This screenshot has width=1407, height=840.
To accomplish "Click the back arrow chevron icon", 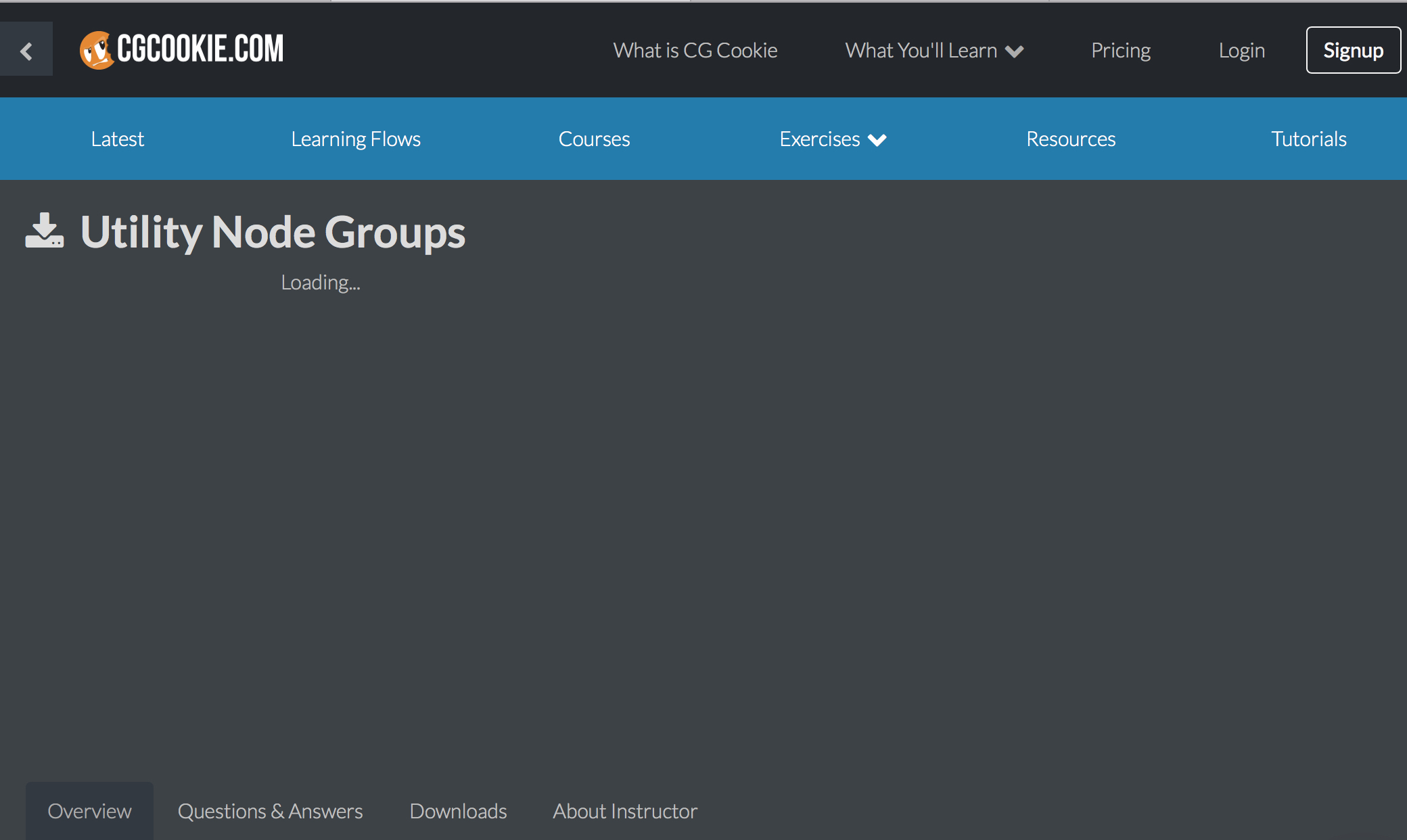I will (26, 51).
